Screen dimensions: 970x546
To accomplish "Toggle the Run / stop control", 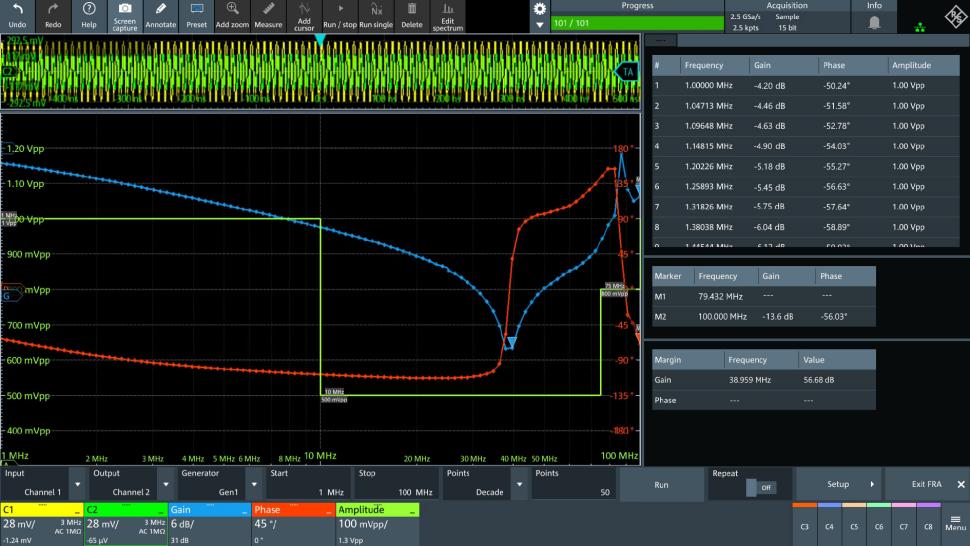I will pyautogui.click(x=340, y=16).
